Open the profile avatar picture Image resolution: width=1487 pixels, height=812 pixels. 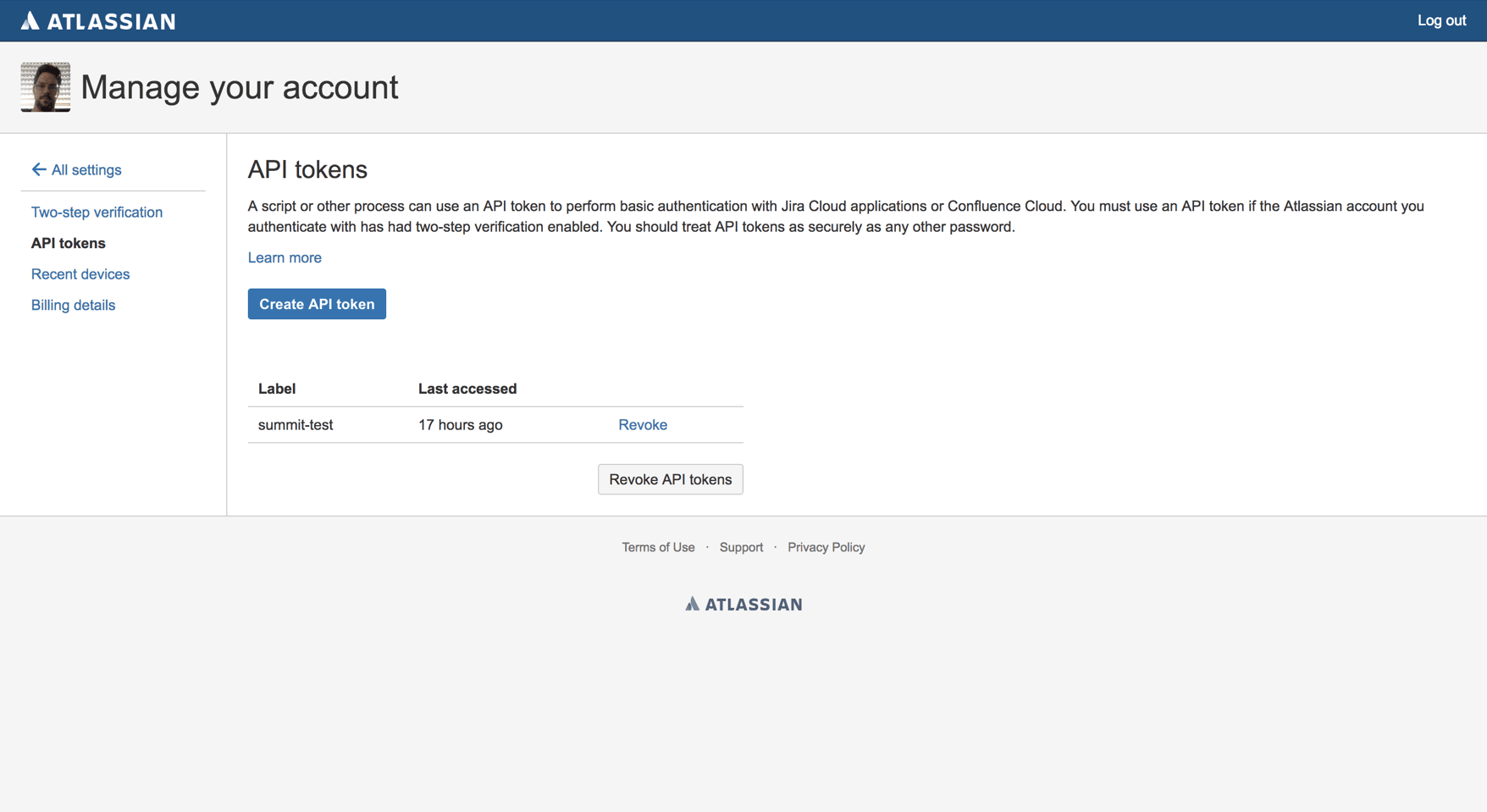45,86
